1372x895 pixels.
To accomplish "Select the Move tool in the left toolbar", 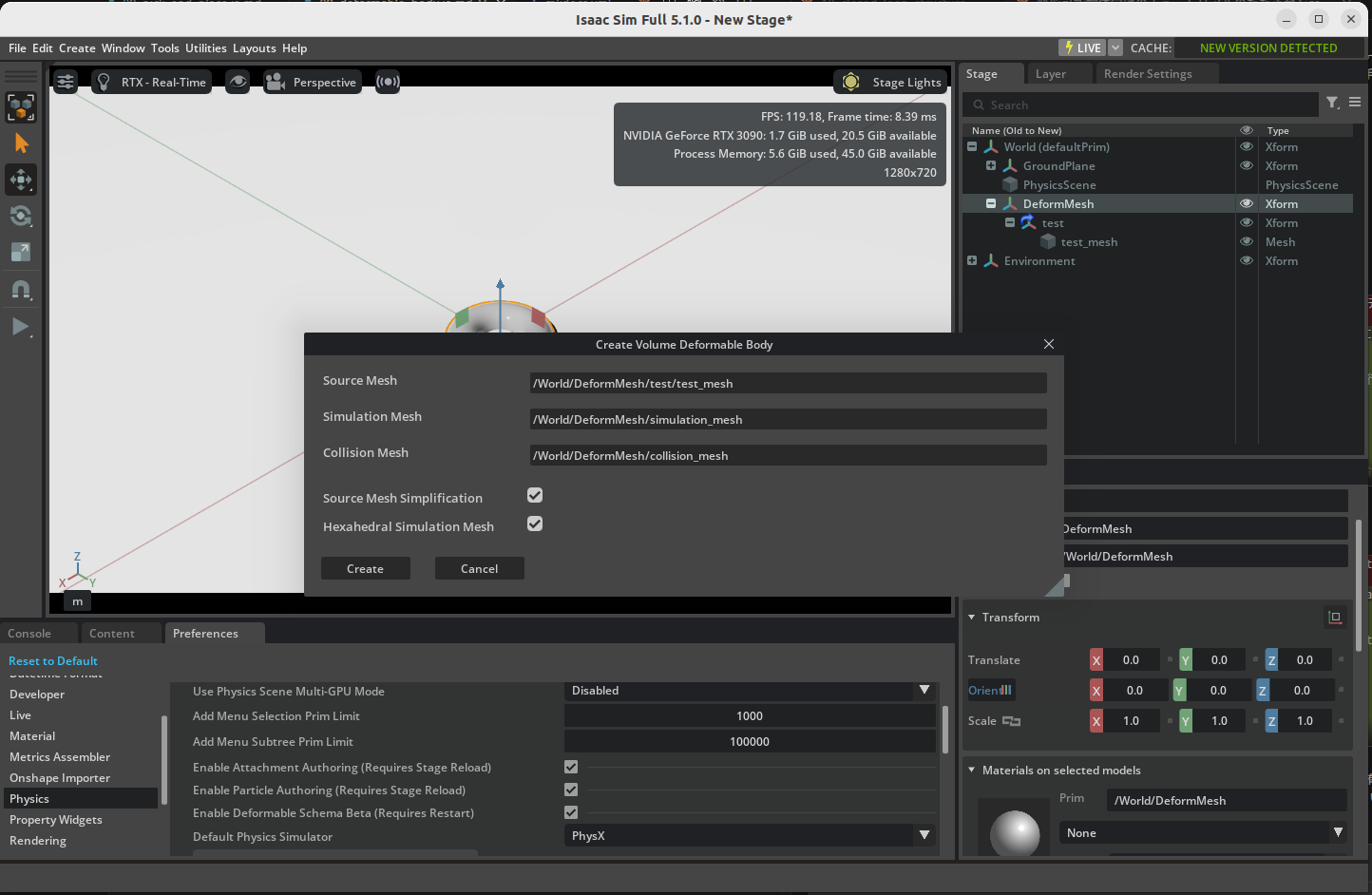I will pos(21,180).
